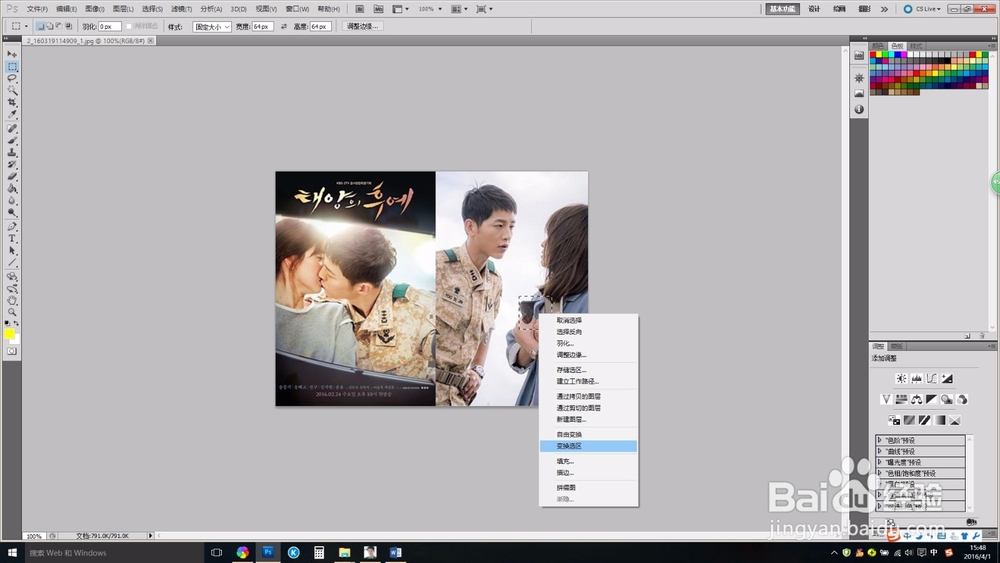Add a Brightness/Contrast adjustment
1000x563 pixels.
pos(901,379)
